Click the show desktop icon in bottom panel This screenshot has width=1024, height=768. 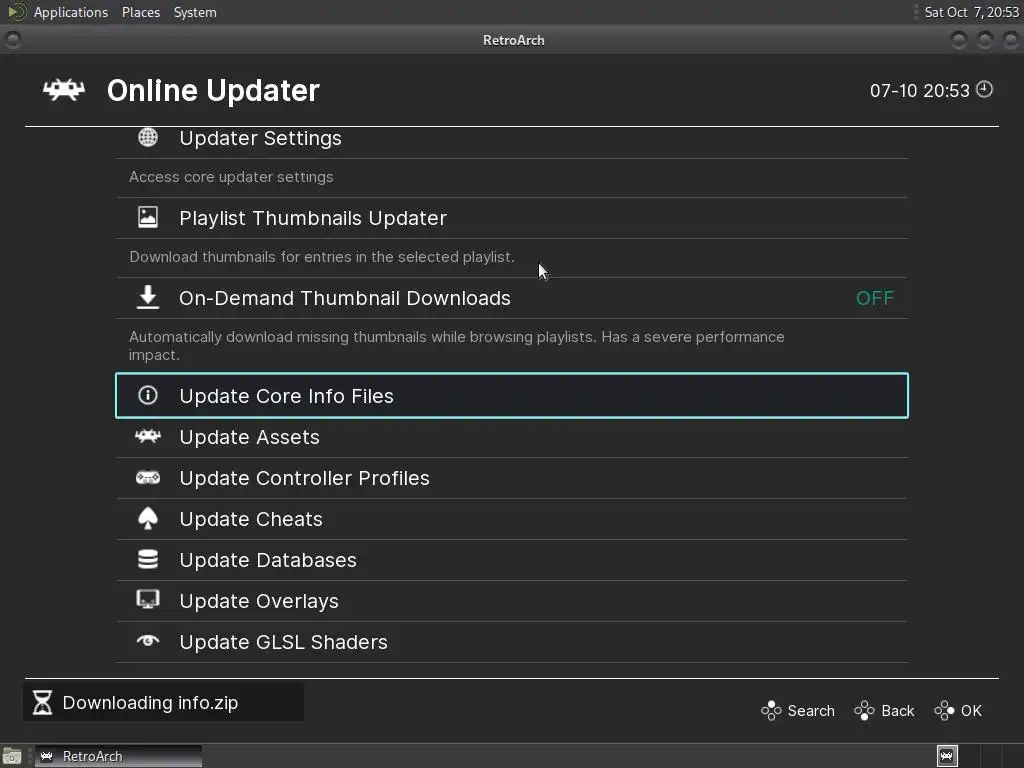click(x=12, y=757)
